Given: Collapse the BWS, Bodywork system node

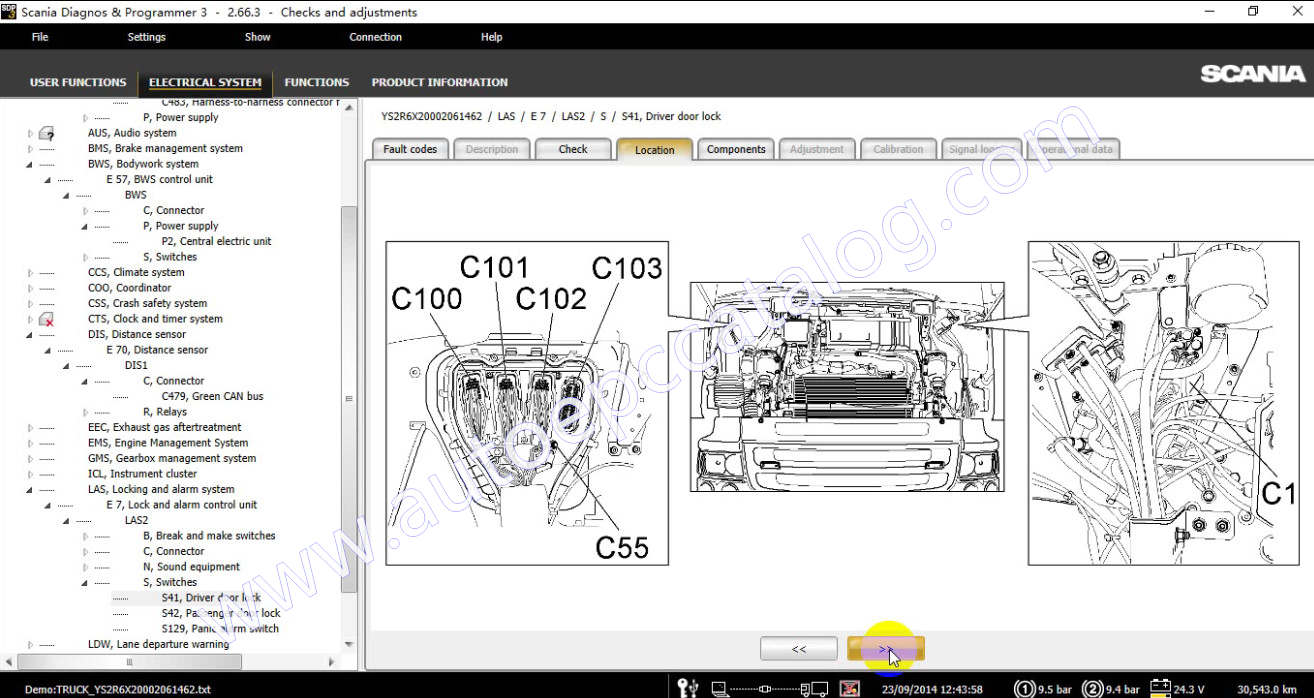Looking at the screenshot, I should coord(31,164).
